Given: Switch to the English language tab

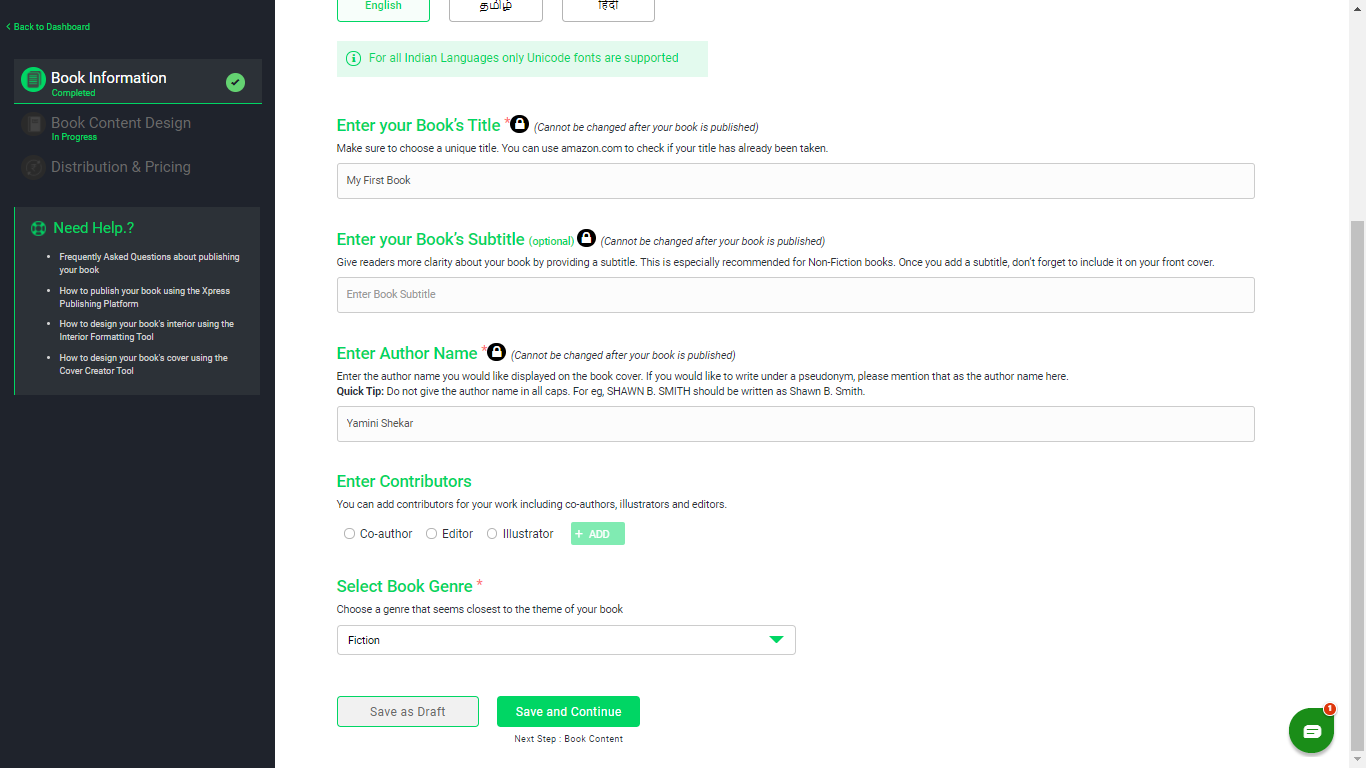Looking at the screenshot, I should coord(383,8).
